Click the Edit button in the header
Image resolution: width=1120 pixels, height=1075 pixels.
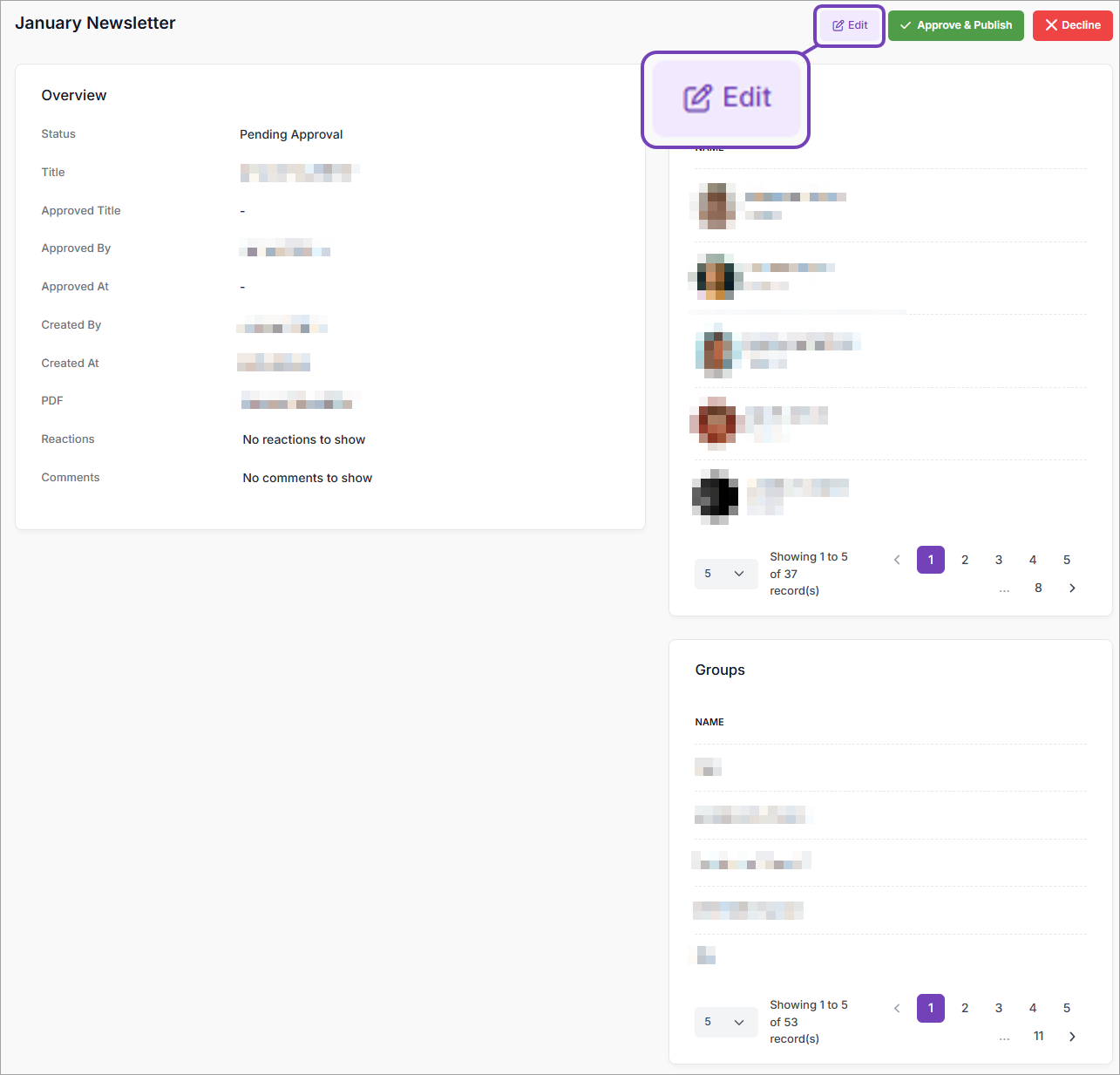tap(850, 25)
